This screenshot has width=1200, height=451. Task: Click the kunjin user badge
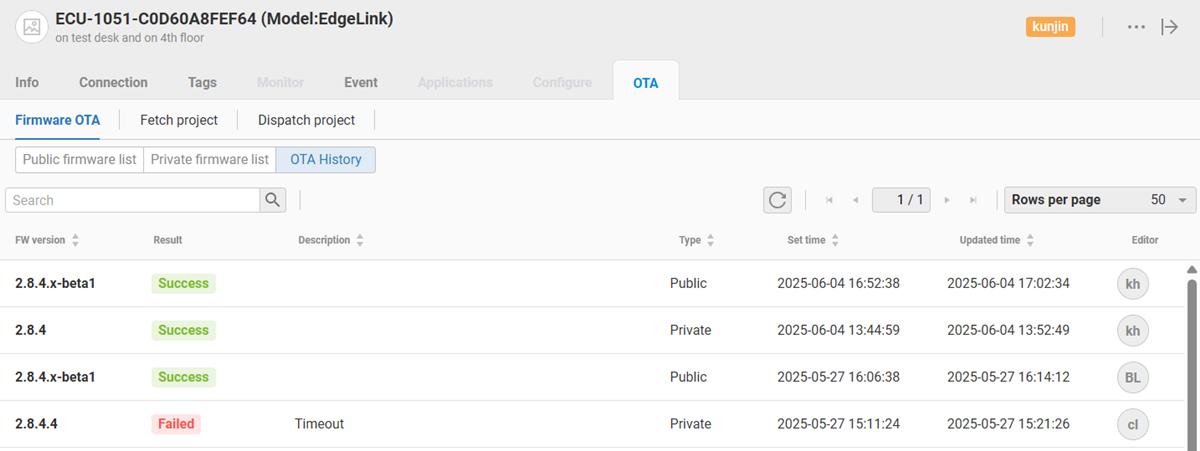point(1050,27)
